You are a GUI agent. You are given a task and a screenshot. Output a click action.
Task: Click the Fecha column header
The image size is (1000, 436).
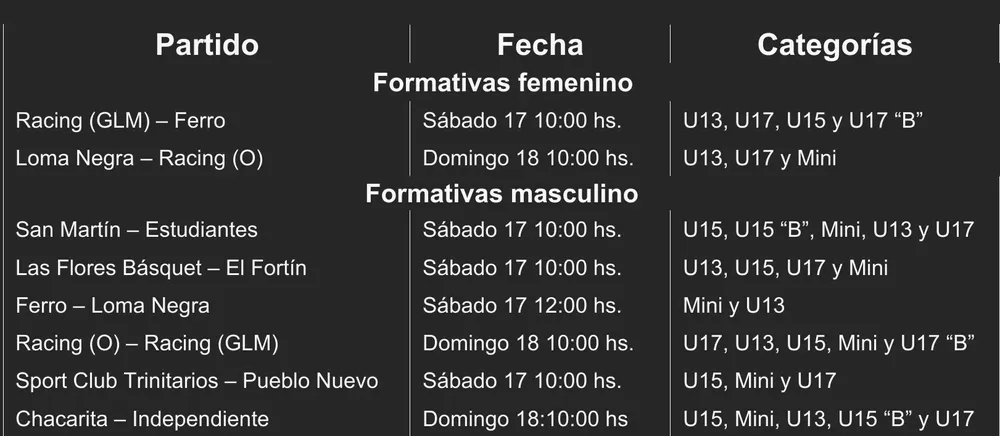[x=539, y=45]
